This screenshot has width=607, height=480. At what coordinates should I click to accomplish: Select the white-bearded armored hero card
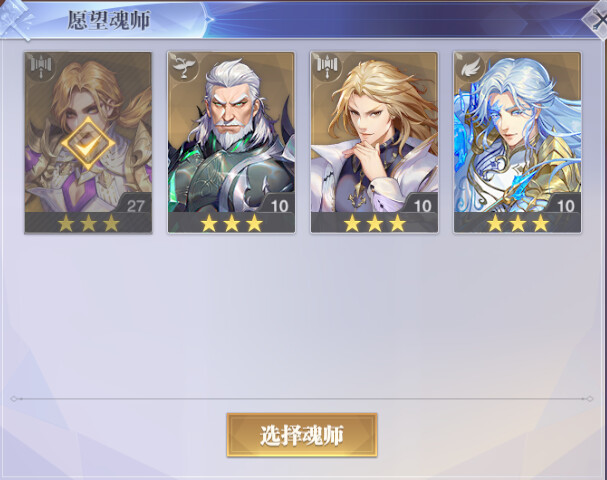point(231,142)
